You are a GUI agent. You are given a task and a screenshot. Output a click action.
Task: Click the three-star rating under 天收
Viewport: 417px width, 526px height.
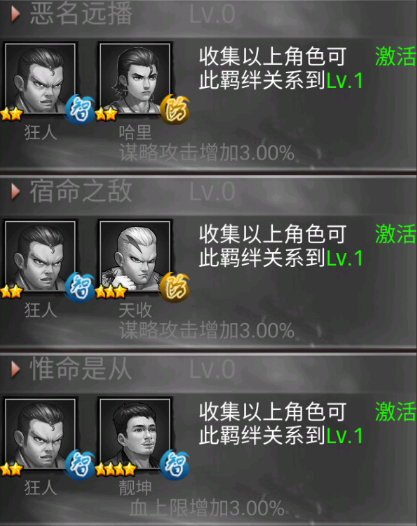[111, 292]
